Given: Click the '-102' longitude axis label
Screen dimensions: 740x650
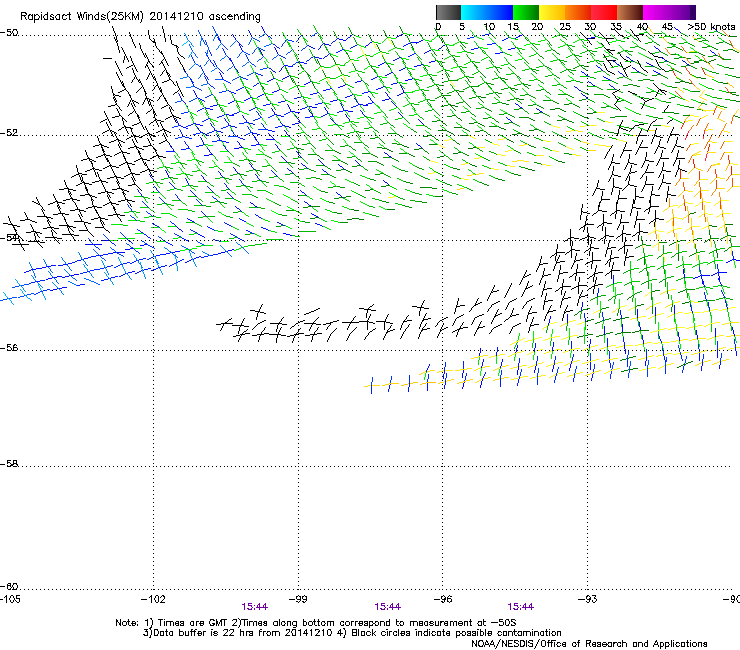Looking at the screenshot, I should click(x=153, y=599).
